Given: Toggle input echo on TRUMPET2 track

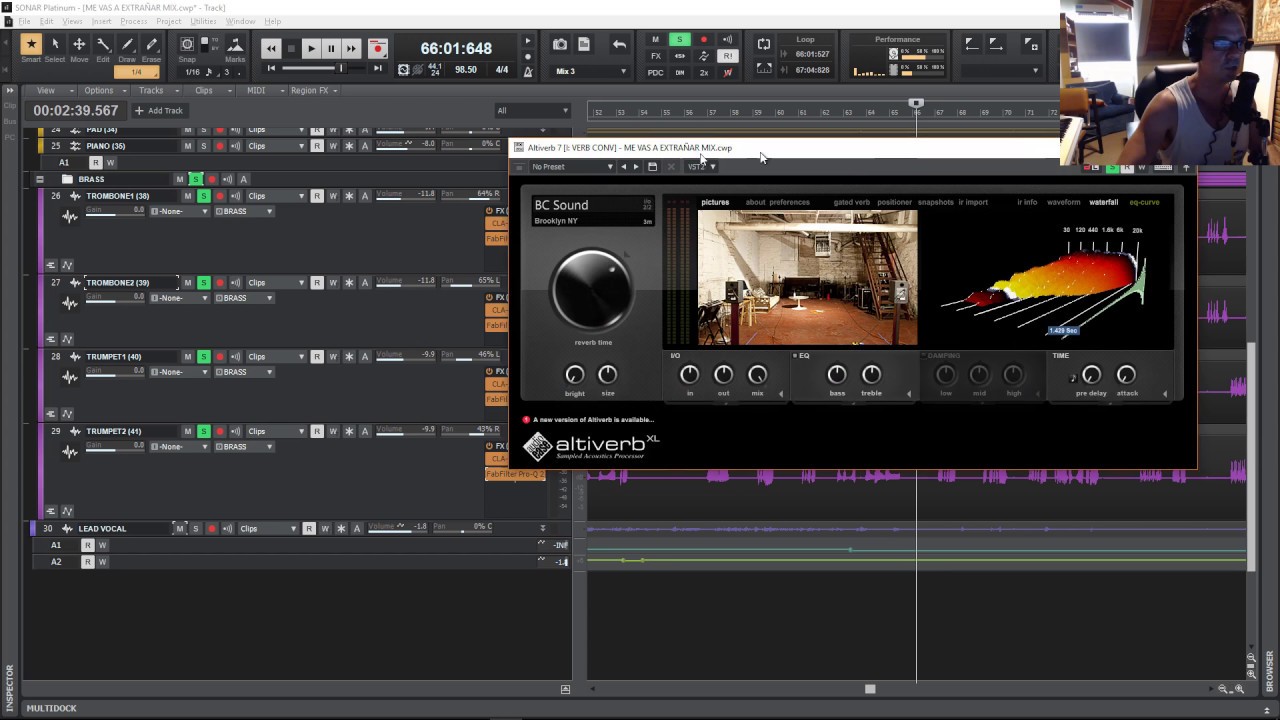Looking at the screenshot, I should [x=236, y=432].
